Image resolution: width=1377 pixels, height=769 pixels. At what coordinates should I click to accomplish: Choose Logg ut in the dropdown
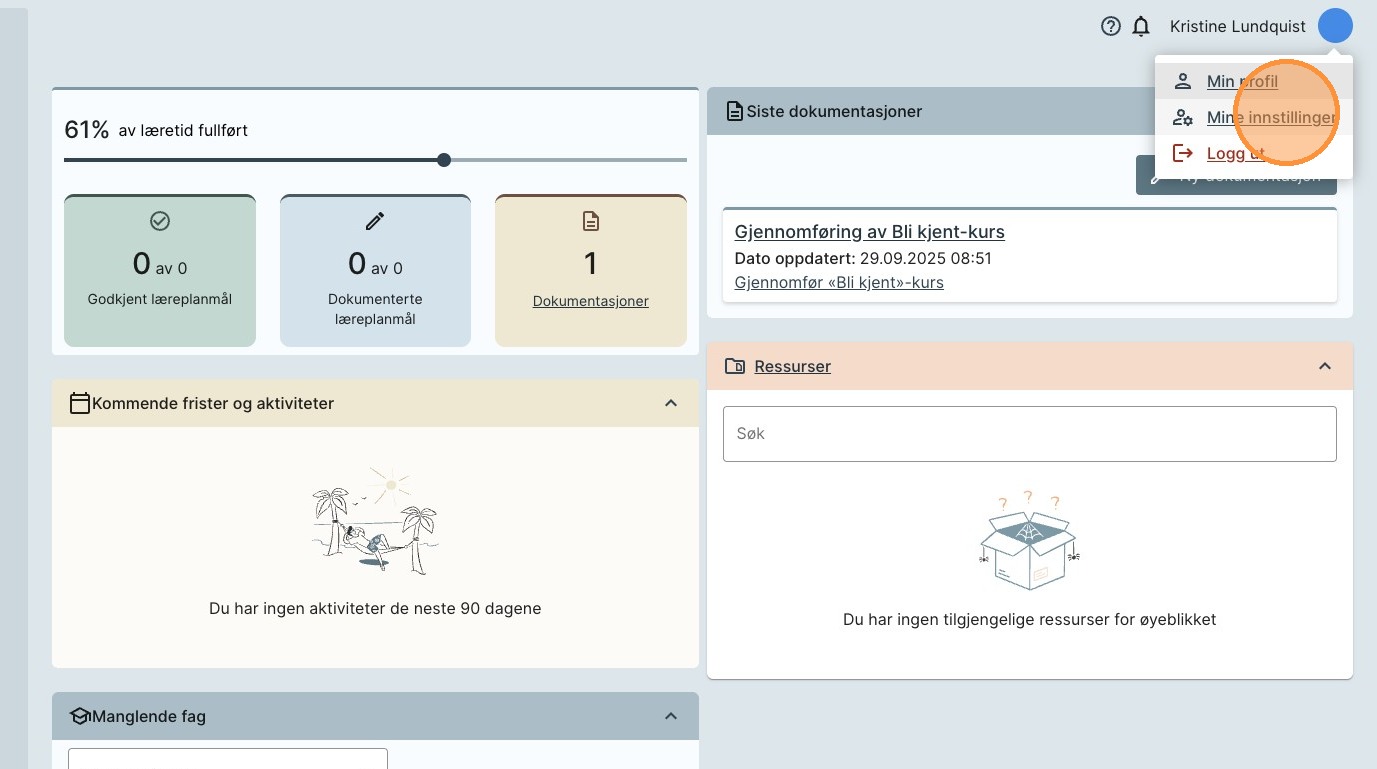point(1235,153)
